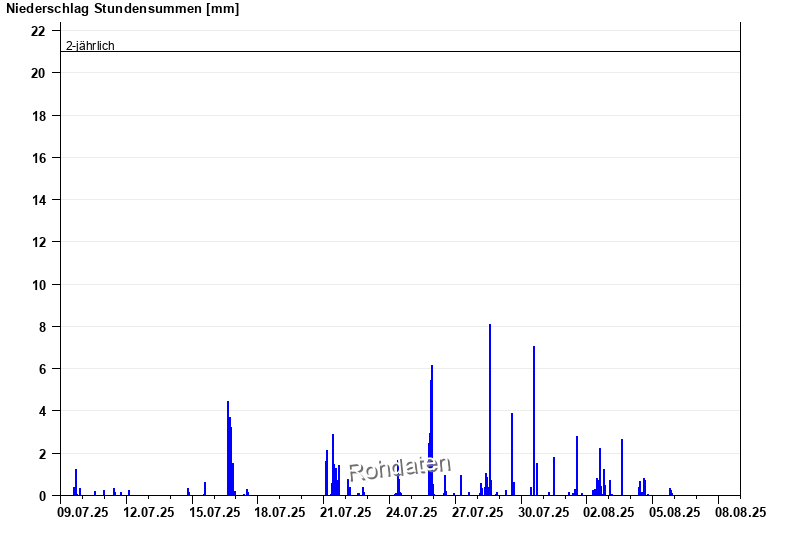The image size is (800, 550).
Task: Click the 'Rohdaten' watermark text
Action: (x=399, y=468)
